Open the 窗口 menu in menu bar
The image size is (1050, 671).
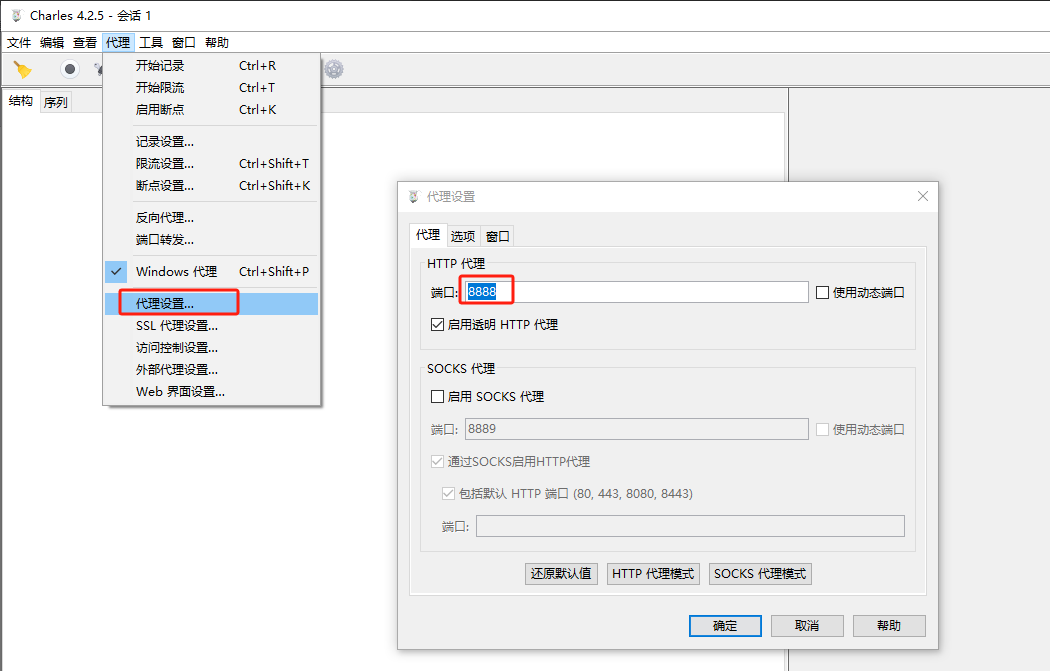[183, 42]
